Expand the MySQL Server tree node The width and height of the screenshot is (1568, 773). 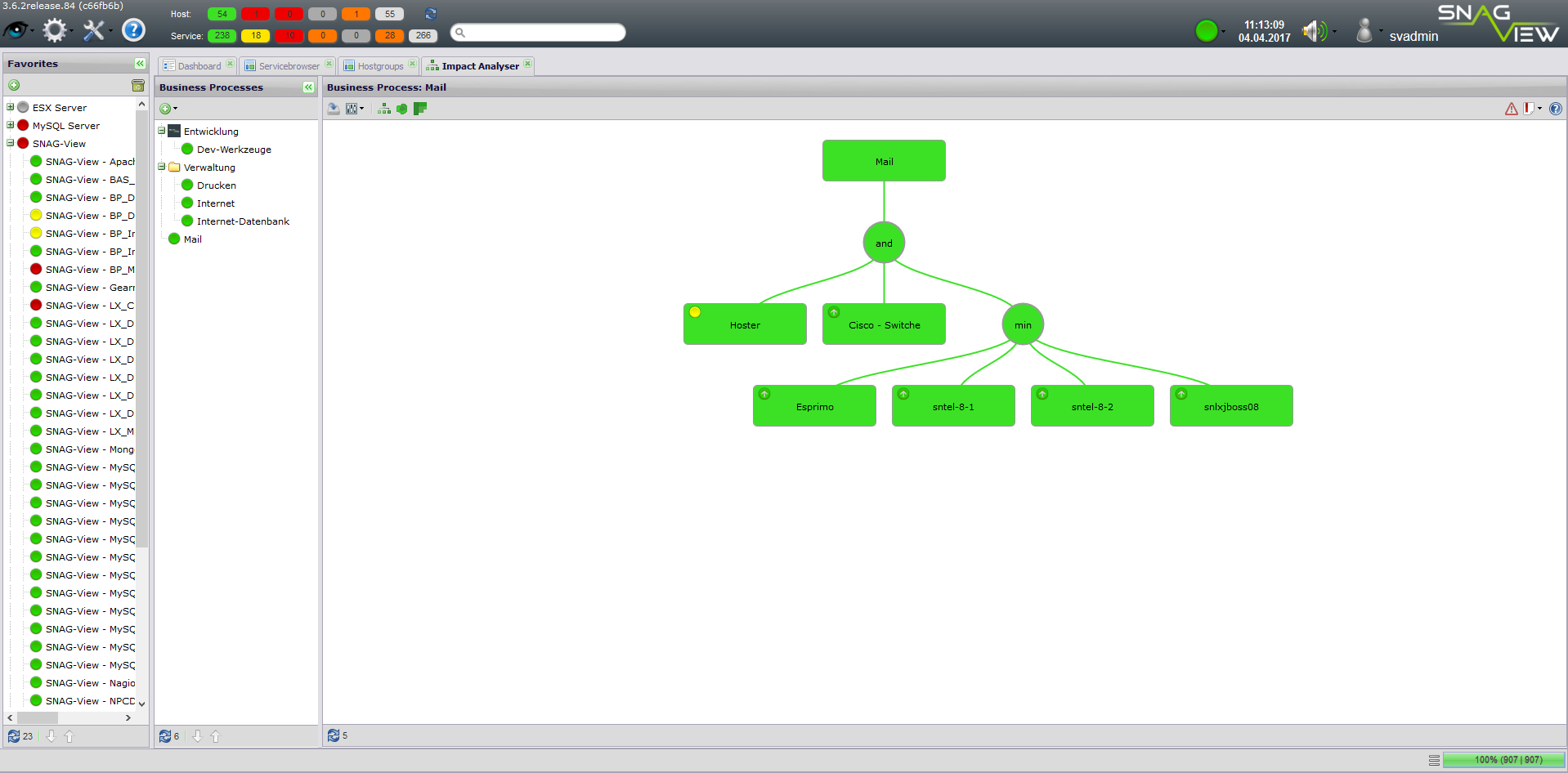click(x=11, y=125)
